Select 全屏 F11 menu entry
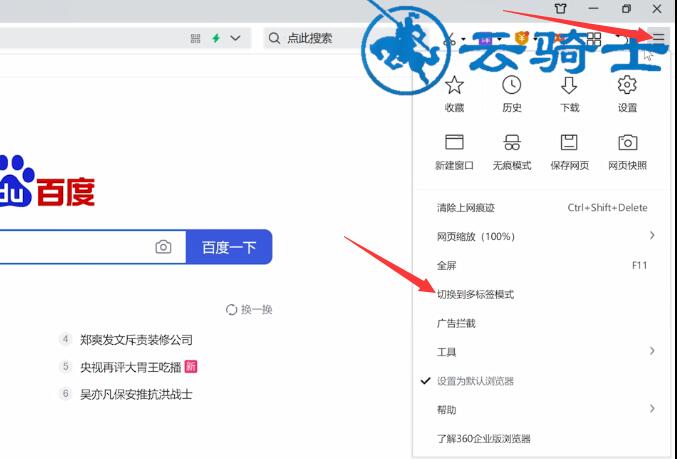677x459 pixels. click(542, 266)
